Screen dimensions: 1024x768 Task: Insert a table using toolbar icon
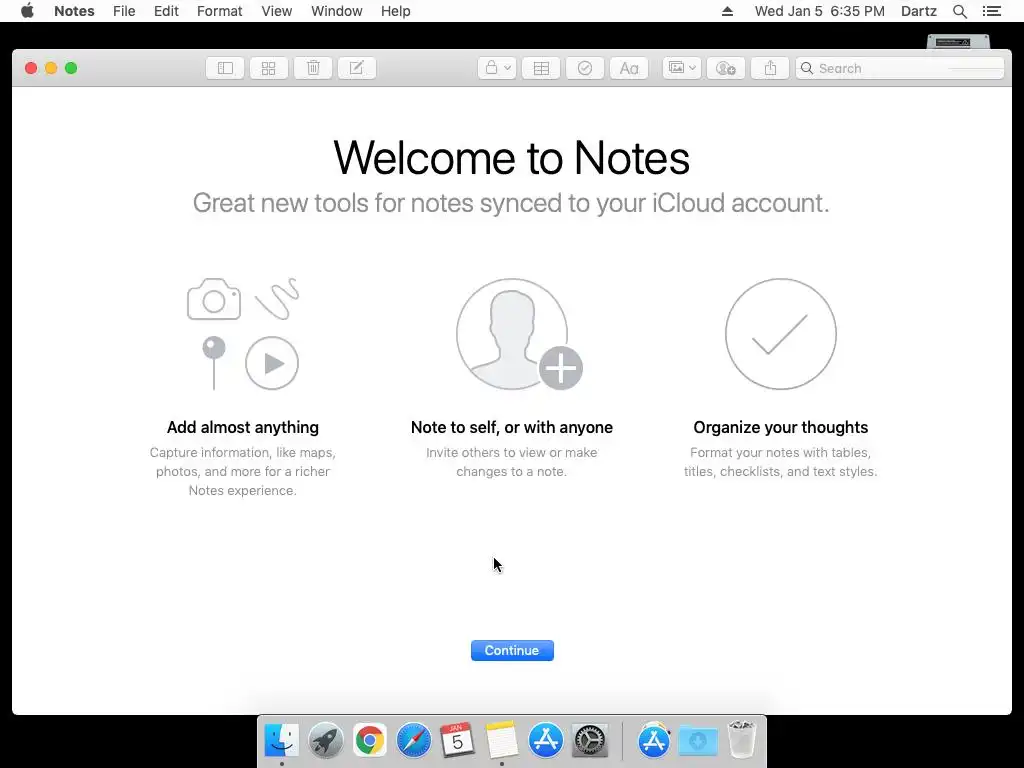[x=541, y=68]
